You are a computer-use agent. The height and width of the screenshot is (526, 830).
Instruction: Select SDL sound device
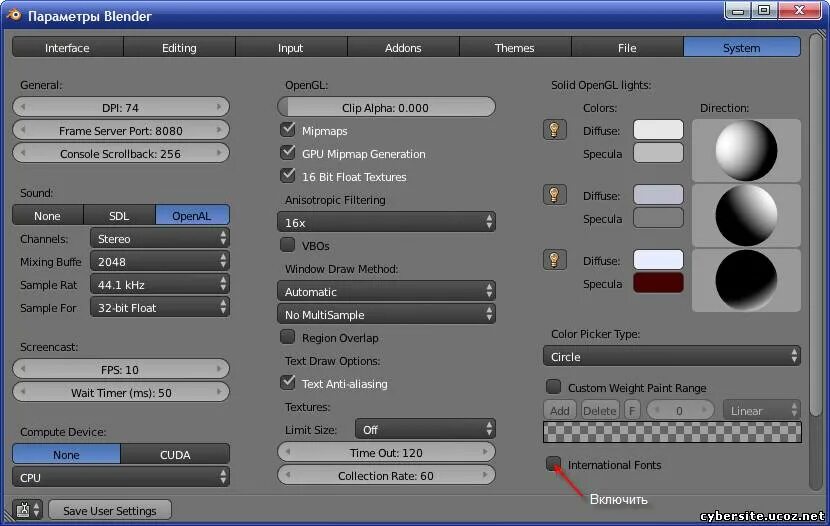pyautogui.click(x=119, y=215)
